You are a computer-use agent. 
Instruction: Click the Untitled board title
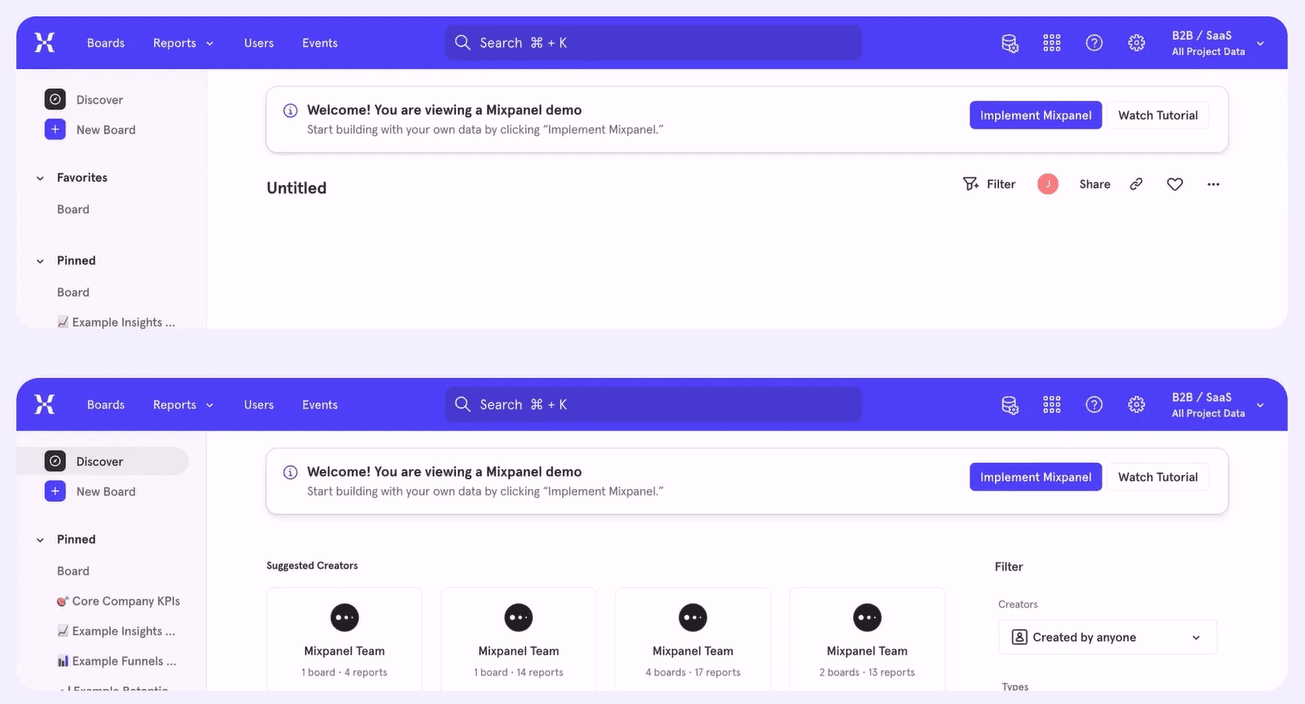(x=296, y=188)
